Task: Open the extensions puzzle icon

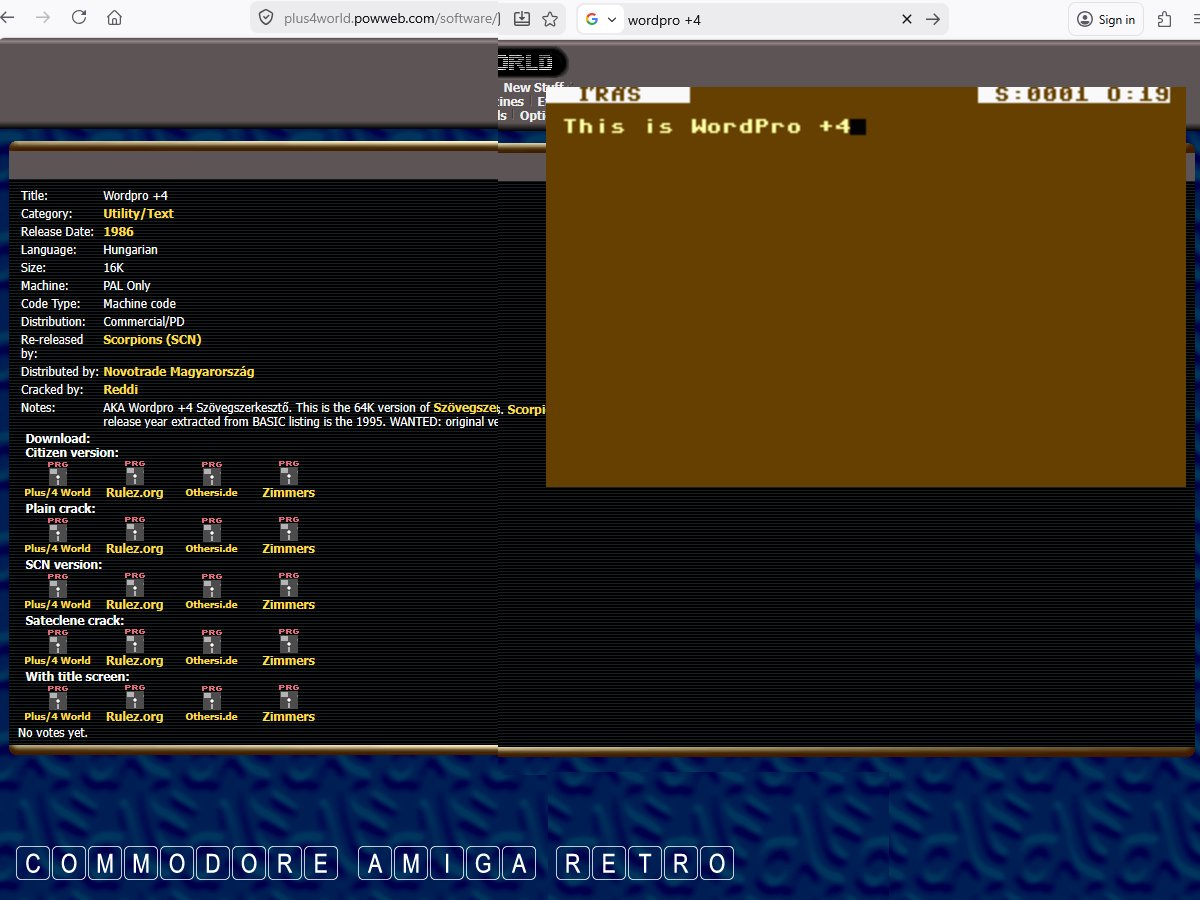Action: click(x=1164, y=19)
